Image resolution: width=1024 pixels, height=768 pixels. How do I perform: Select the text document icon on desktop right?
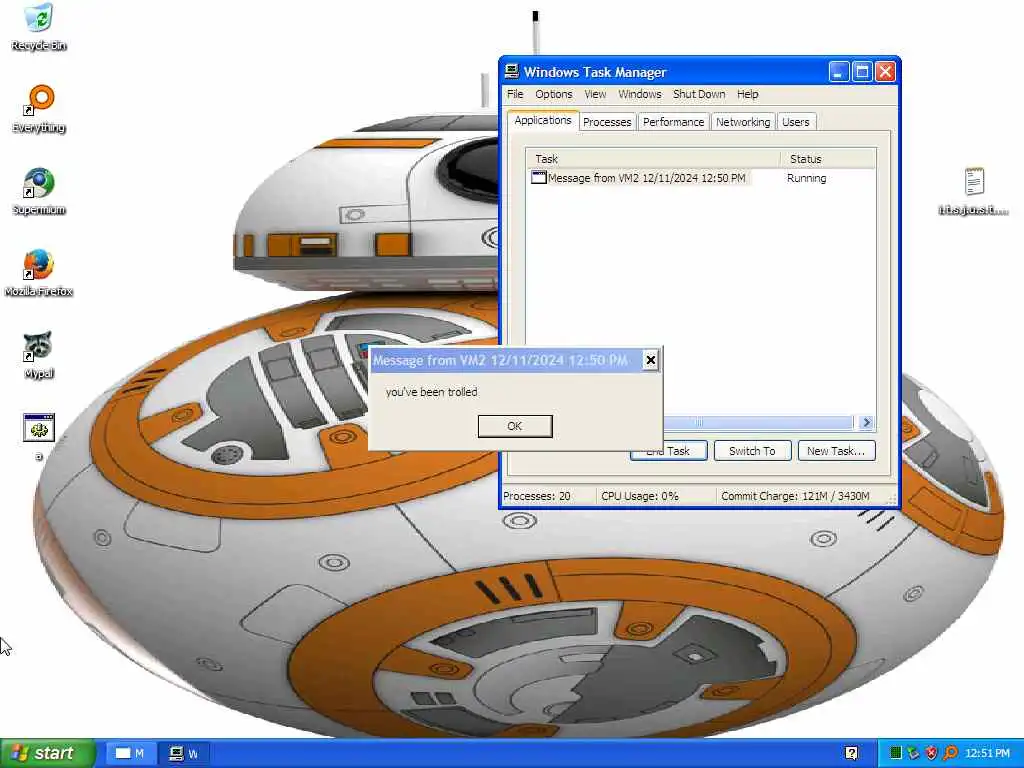[x=974, y=191]
